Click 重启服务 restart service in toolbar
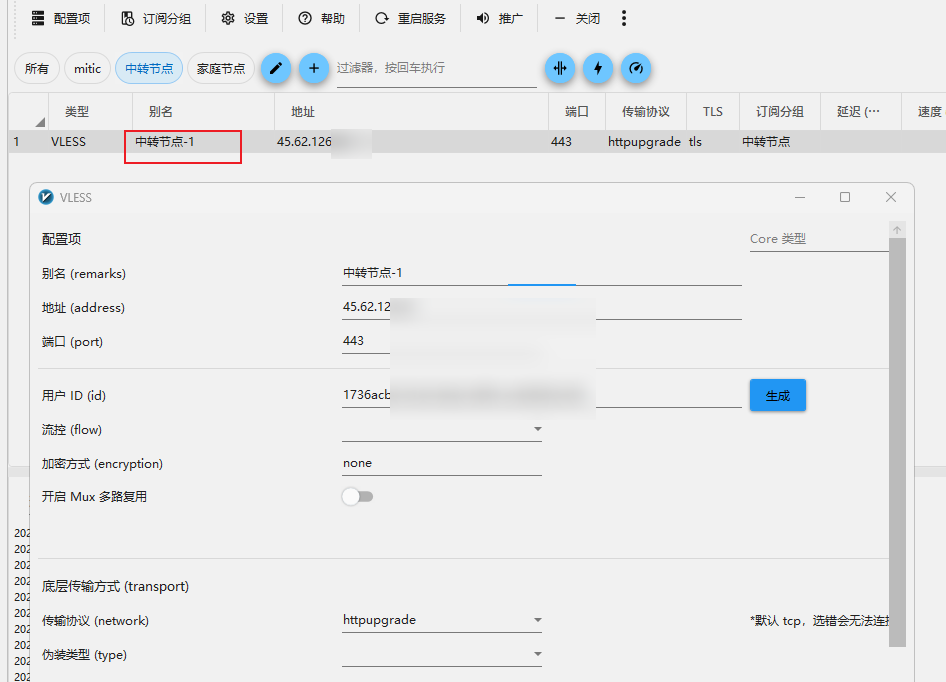The width and height of the screenshot is (946, 682). pos(410,18)
